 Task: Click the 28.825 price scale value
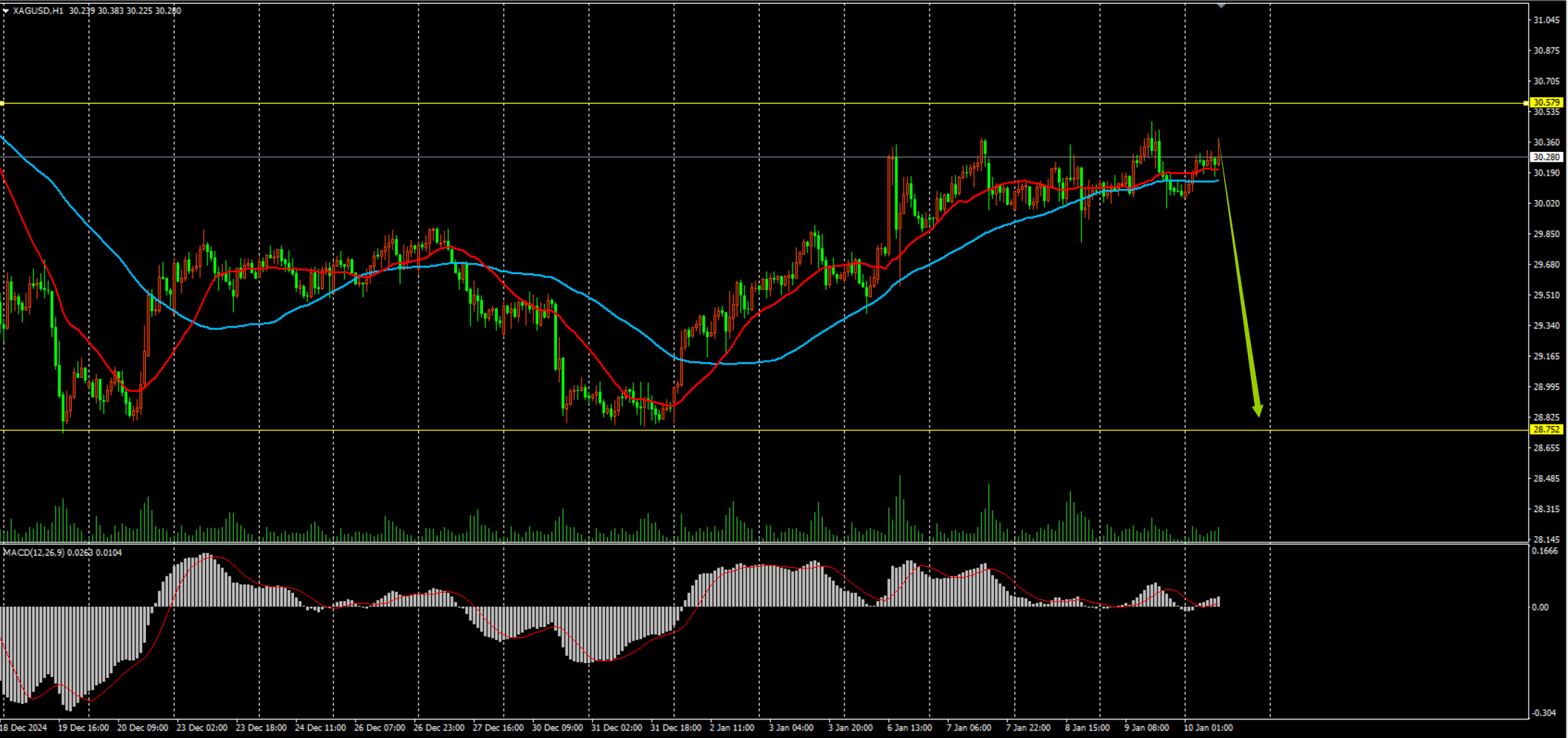(x=1547, y=418)
